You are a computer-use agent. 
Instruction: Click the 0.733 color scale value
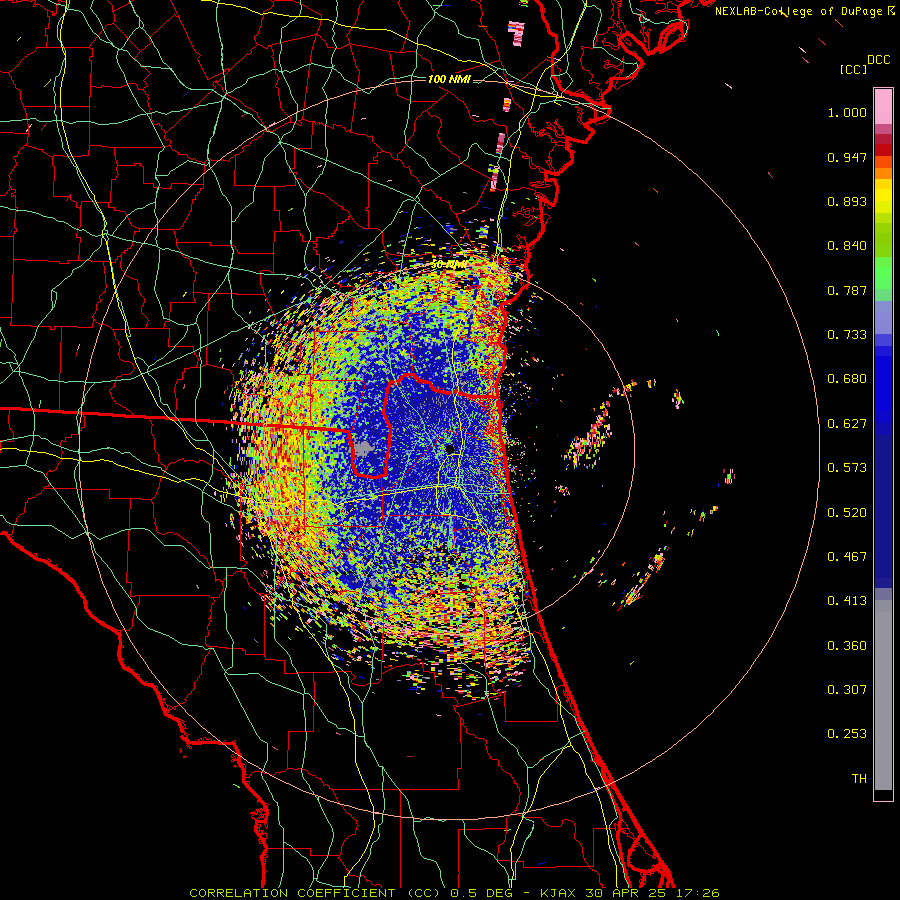point(847,335)
